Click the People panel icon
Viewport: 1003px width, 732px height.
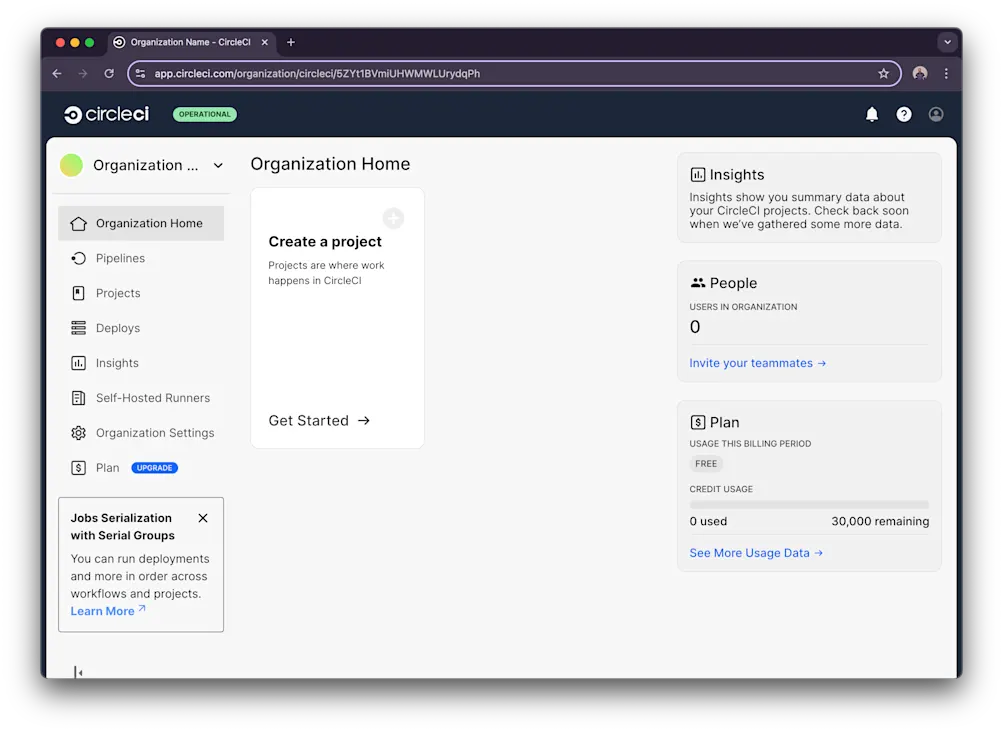click(698, 283)
